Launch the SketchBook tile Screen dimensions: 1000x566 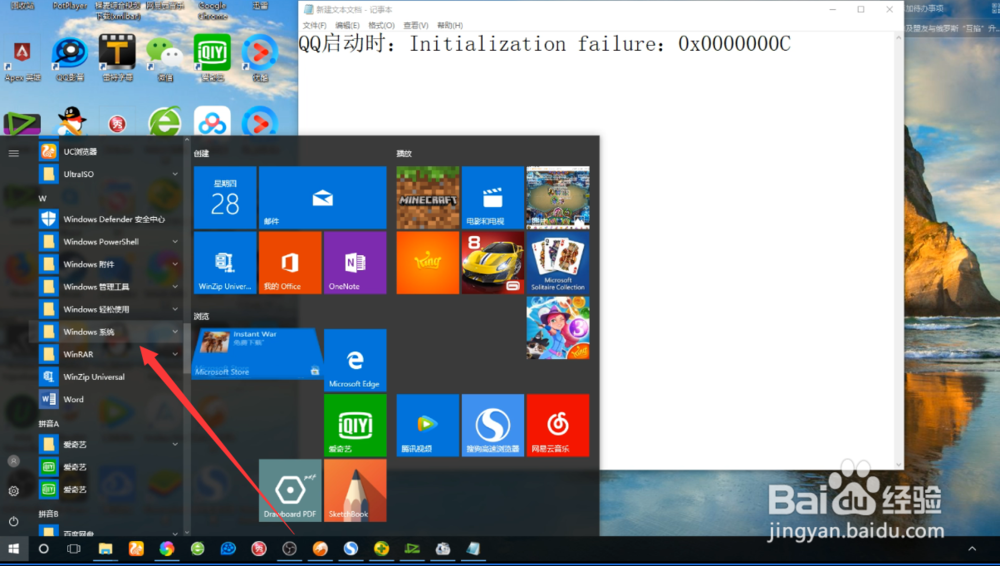[x=355, y=490]
